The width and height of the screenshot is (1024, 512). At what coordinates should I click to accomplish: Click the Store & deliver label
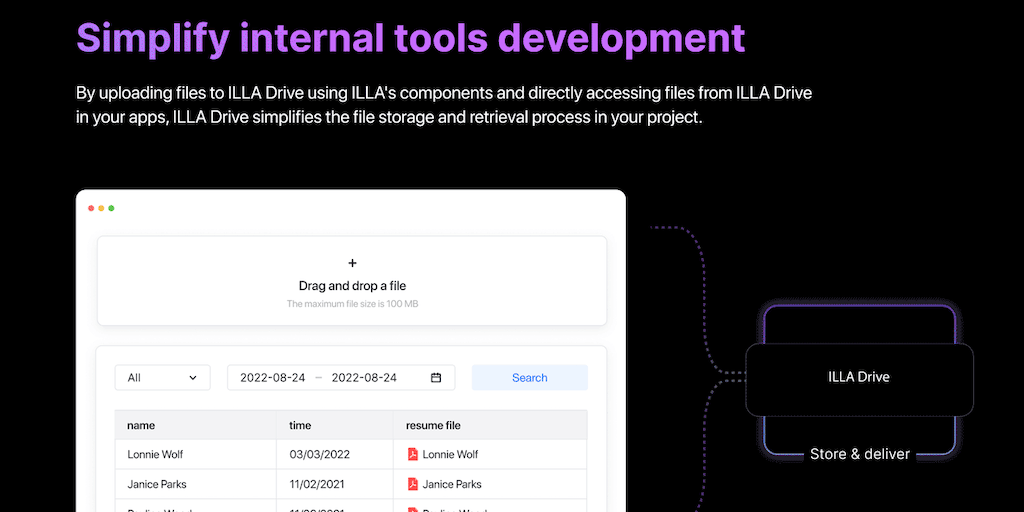click(x=859, y=454)
